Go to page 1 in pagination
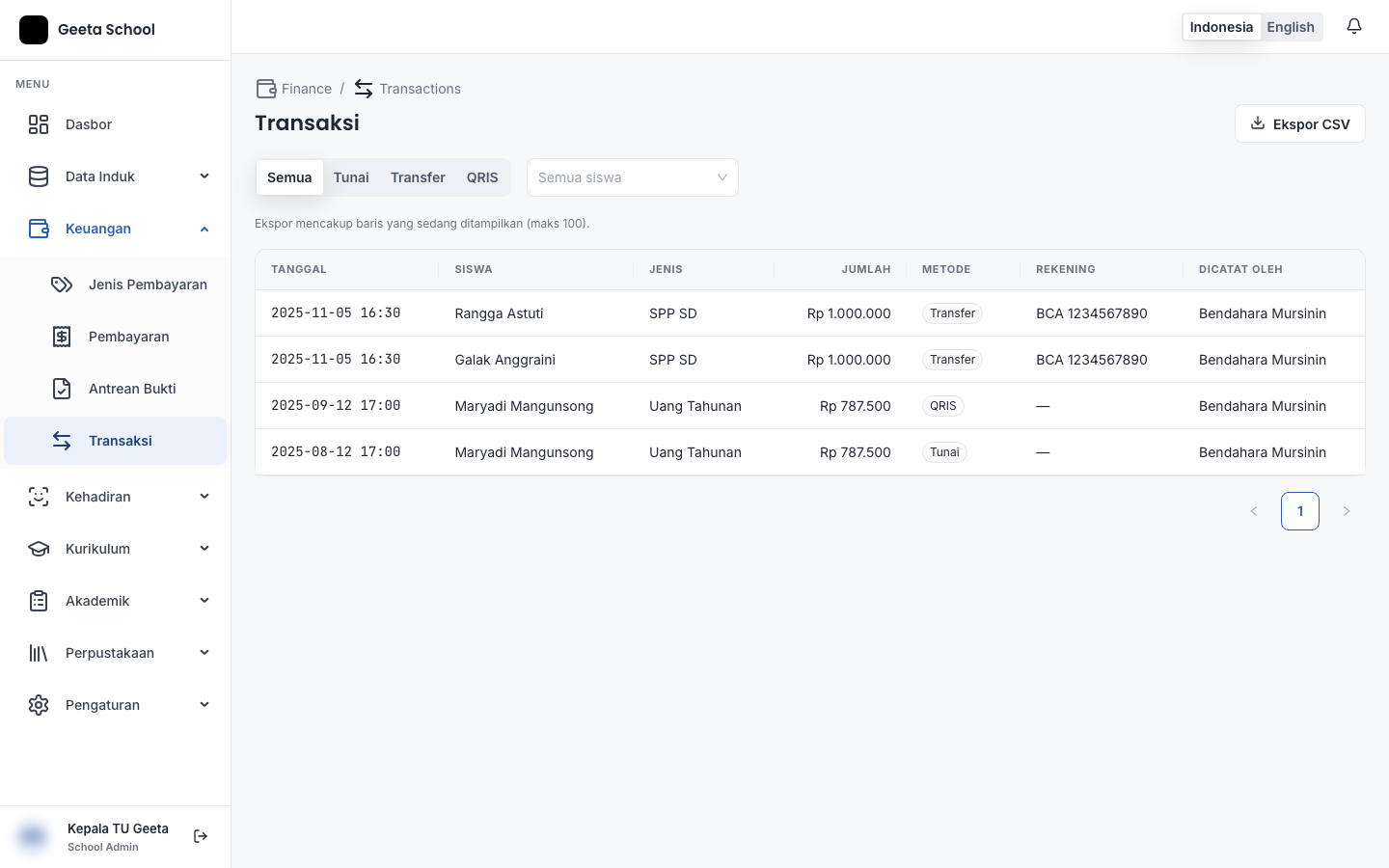Viewport: 1389px width, 868px height. tap(1300, 511)
